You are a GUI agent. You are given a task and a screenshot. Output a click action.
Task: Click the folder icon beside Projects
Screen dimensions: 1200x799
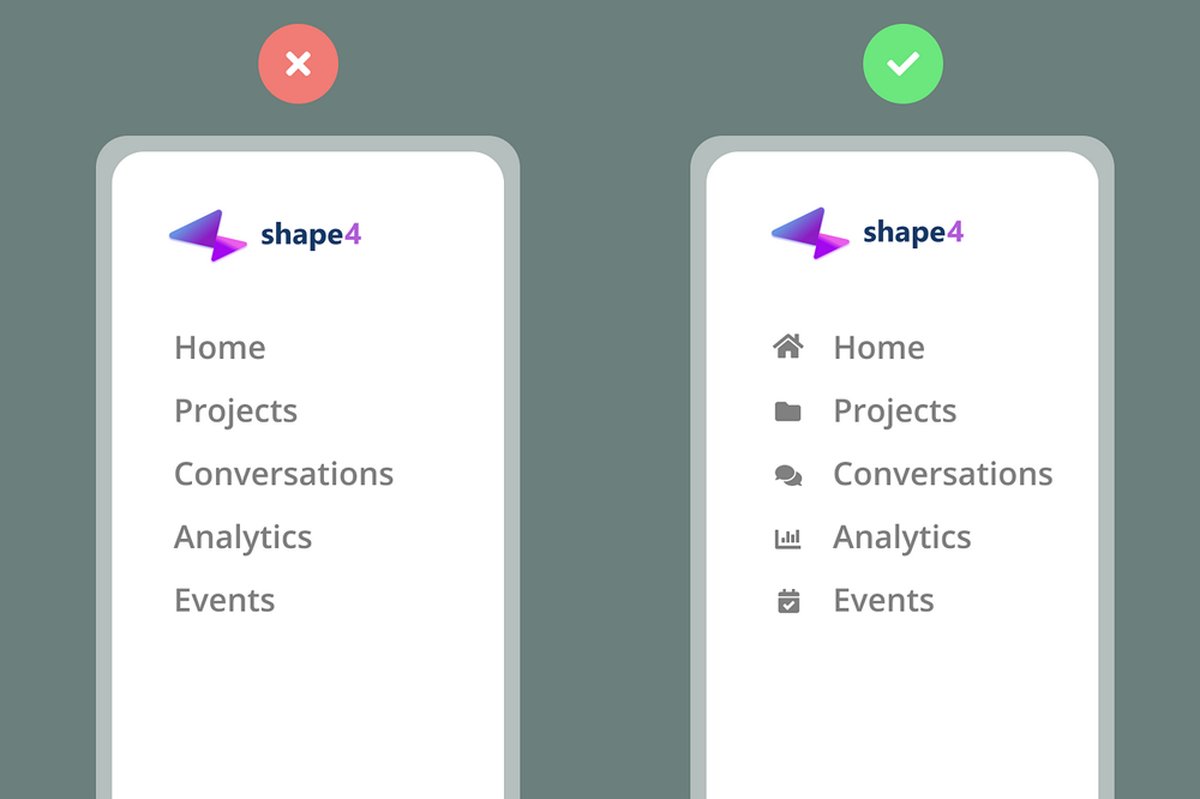click(788, 411)
